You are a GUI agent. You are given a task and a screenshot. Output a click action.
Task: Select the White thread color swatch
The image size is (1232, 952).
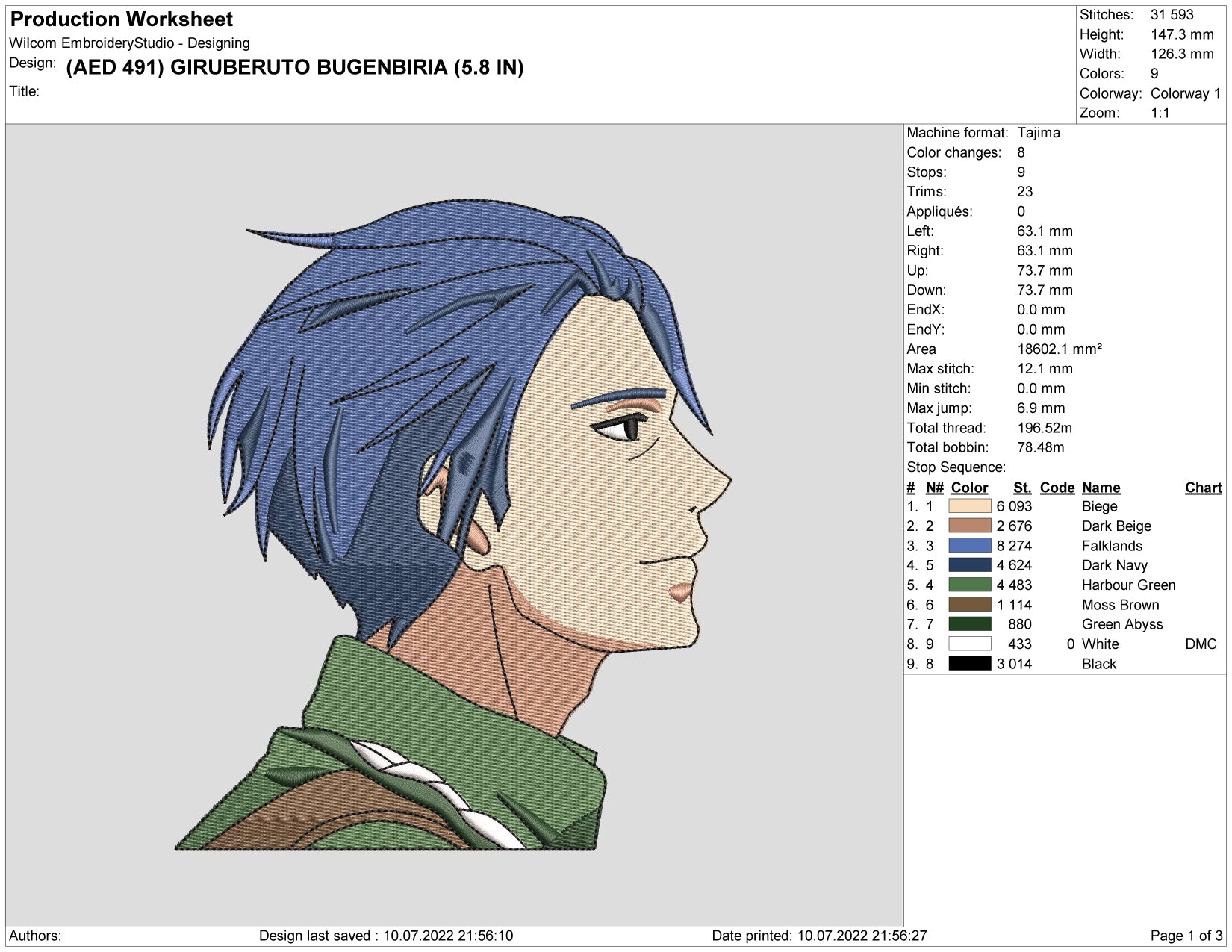tap(969, 644)
